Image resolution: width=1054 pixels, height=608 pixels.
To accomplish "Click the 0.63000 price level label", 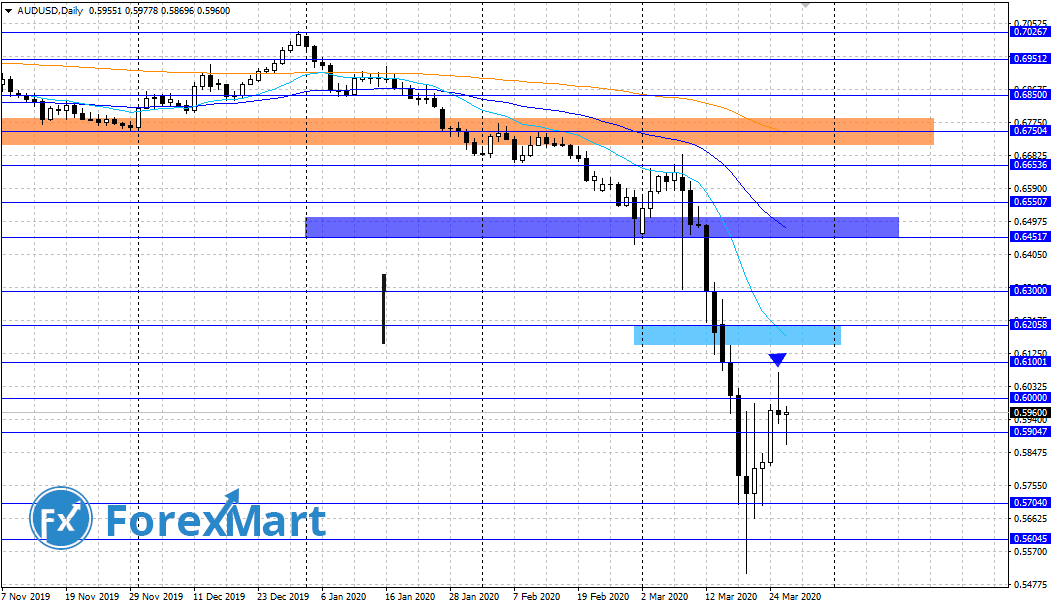I will [x=1030, y=291].
